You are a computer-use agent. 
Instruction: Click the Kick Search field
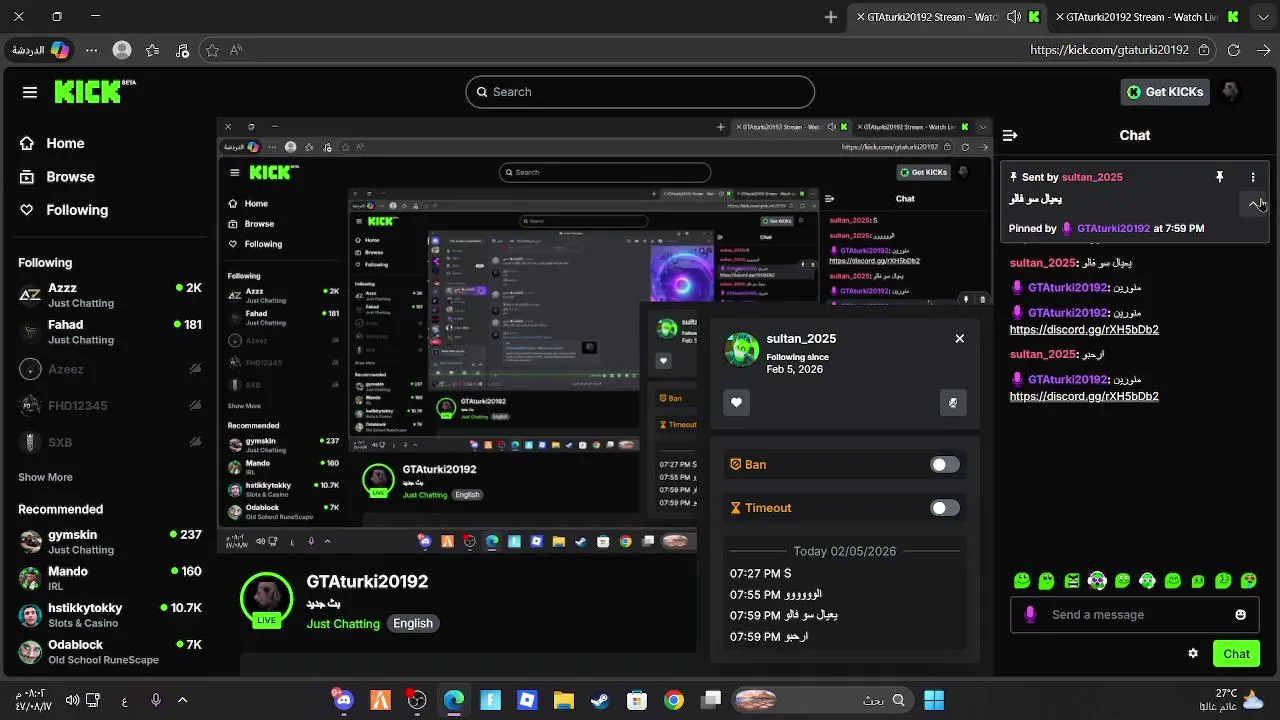(x=640, y=92)
